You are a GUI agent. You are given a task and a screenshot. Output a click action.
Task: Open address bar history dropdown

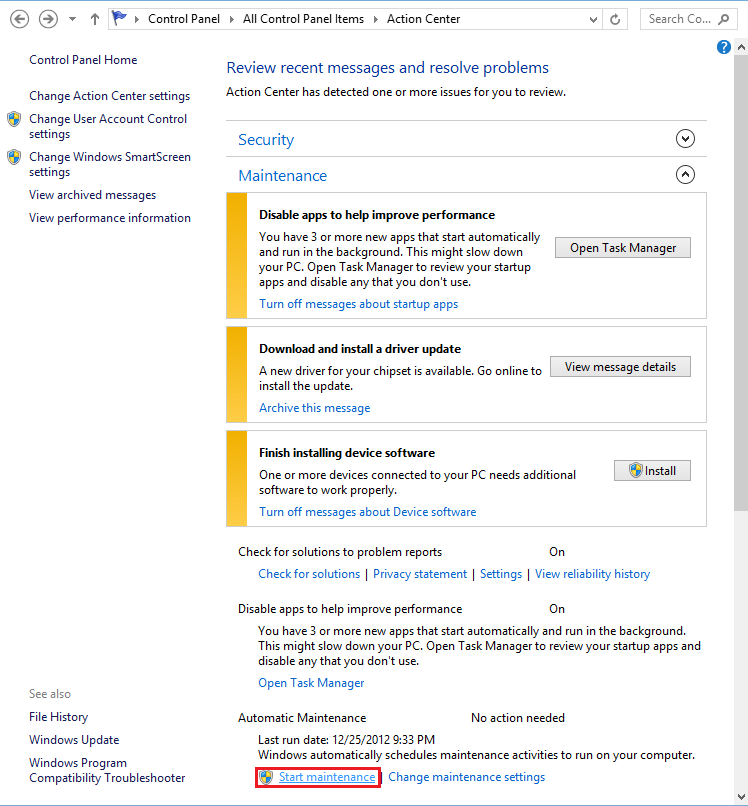[593, 20]
